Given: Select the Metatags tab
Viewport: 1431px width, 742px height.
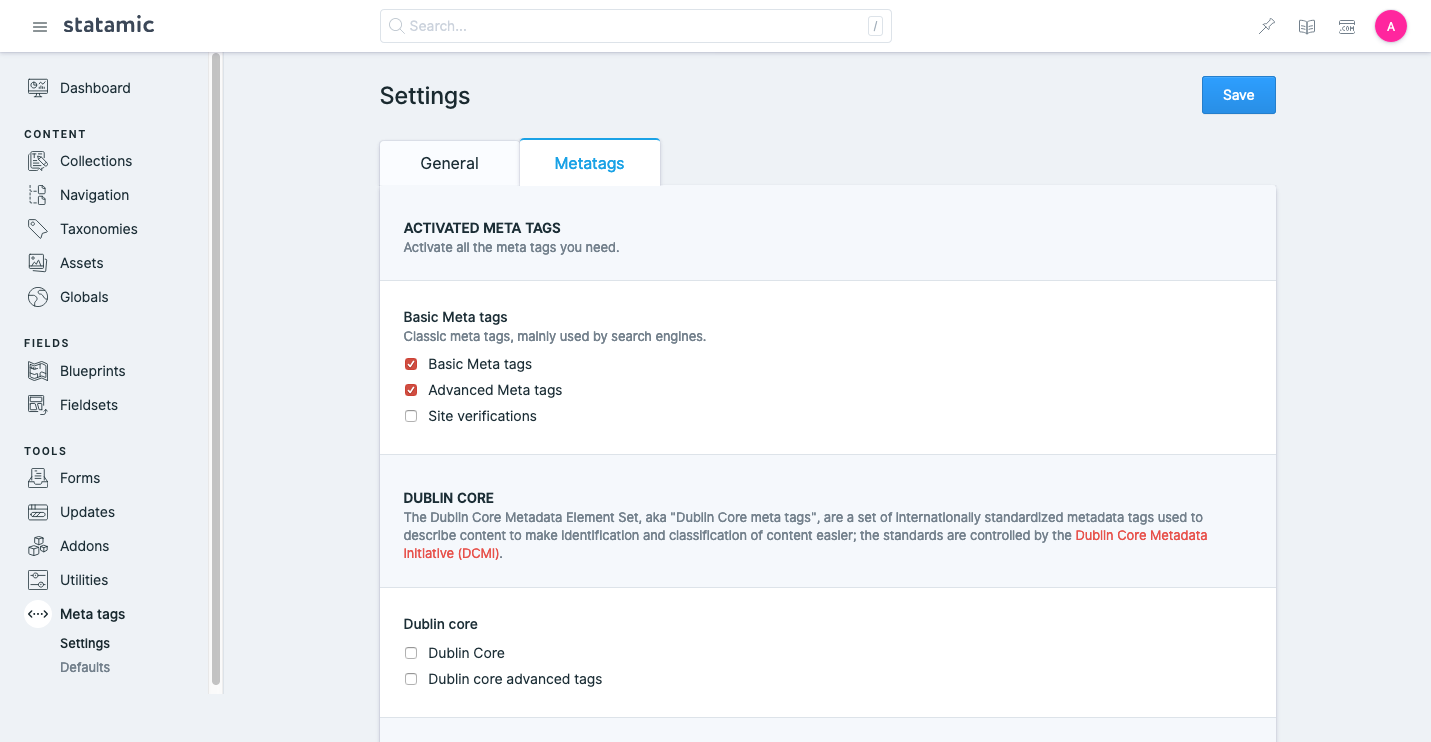Looking at the screenshot, I should [589, 163].
